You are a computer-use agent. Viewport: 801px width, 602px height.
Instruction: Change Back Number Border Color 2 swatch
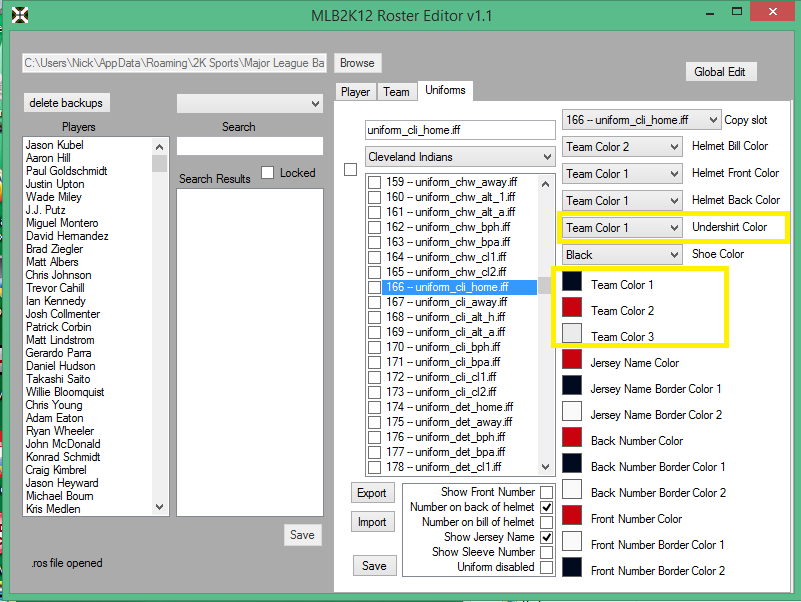(x=572, y=489)
